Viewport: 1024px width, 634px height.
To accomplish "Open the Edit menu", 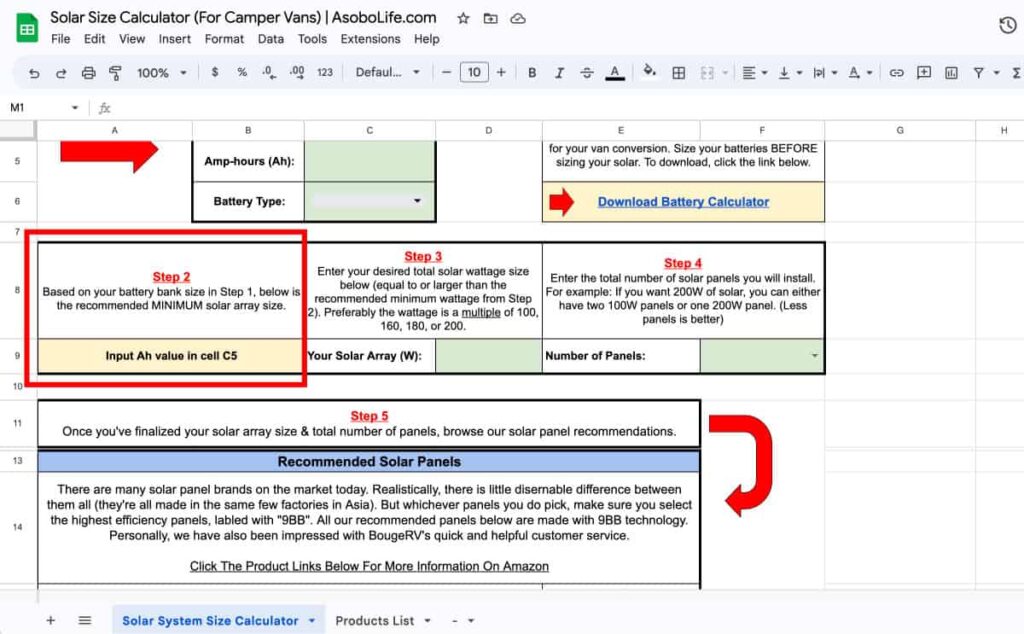I will coord(95,39).
